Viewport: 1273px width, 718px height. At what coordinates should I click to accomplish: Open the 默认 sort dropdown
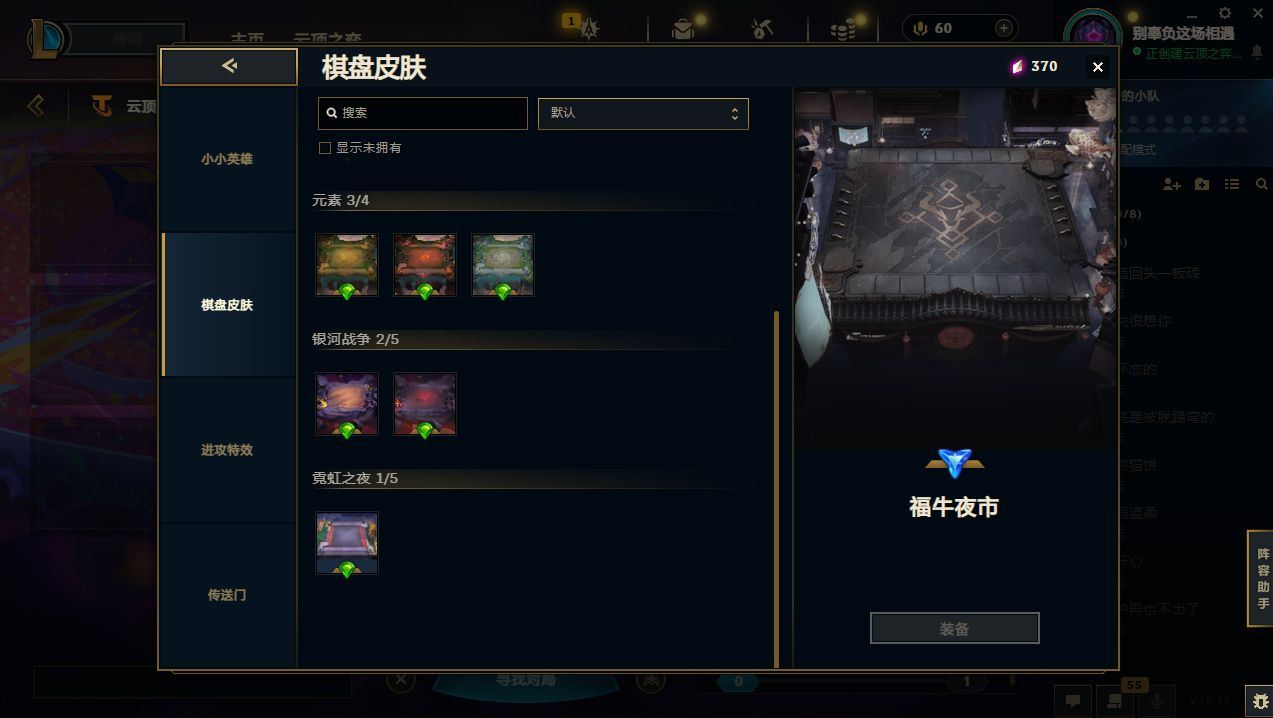click(643, 113)
